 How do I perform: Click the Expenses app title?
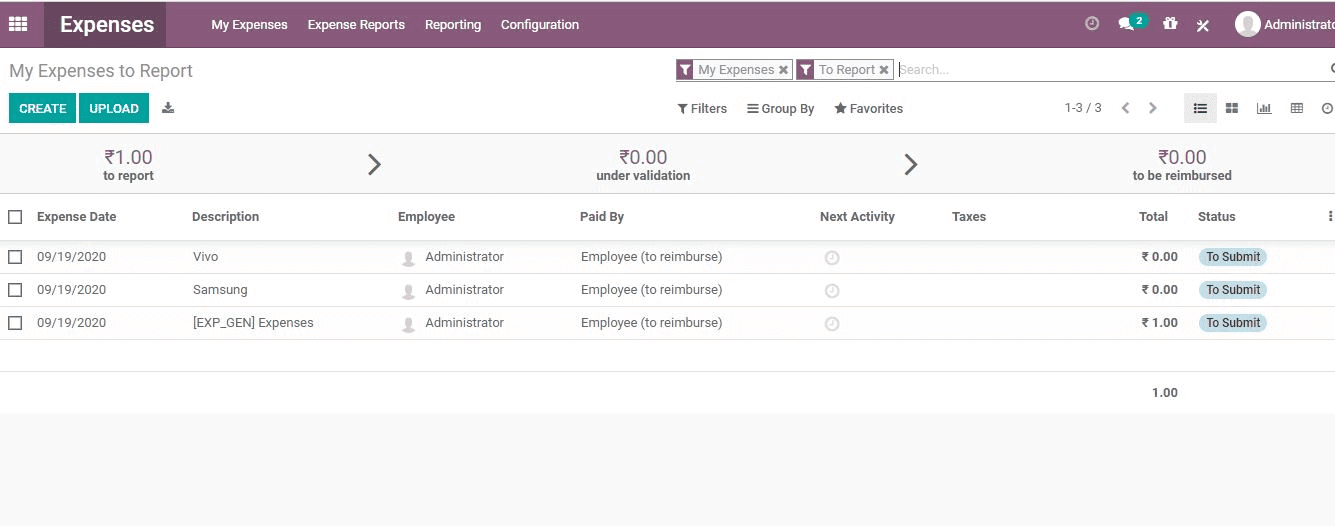pyautogui.click(x=107, y=25)
